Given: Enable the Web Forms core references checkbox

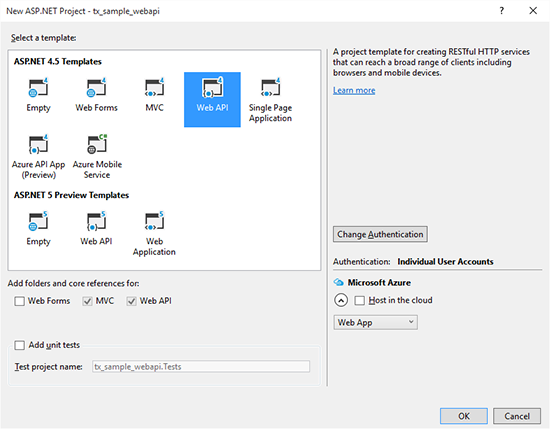Looking at the screenshot, I should (x=20, y=301).
